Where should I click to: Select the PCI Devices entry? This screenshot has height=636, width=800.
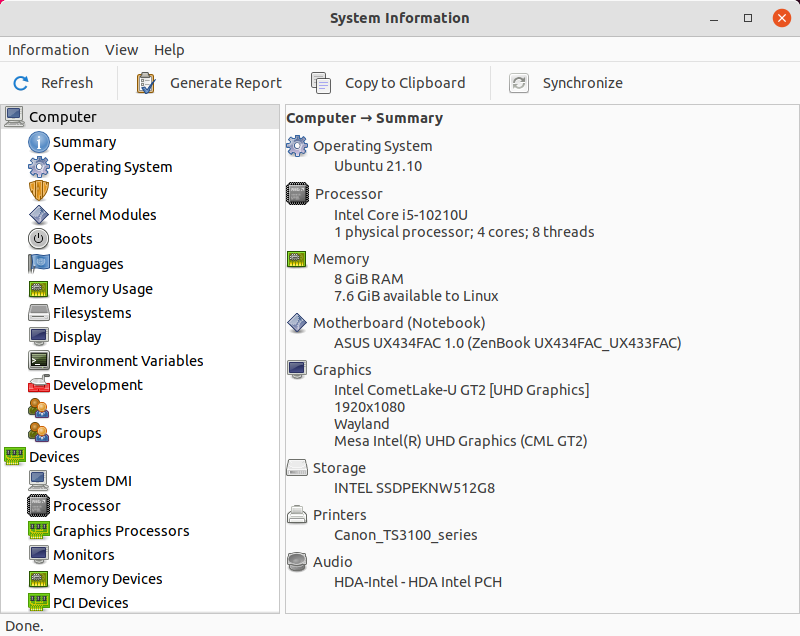coord(90,603)
